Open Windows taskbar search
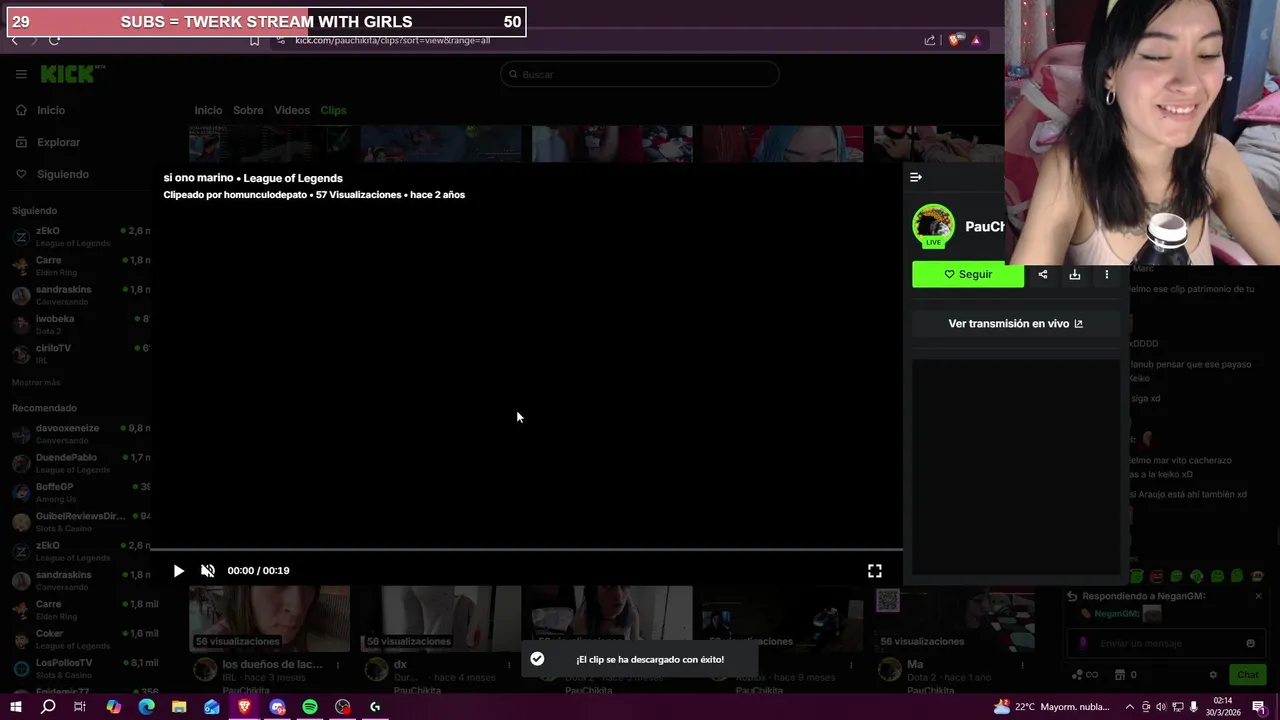Image resolution: width=1280 pixels, height=720 pixels. coord(48,707)
